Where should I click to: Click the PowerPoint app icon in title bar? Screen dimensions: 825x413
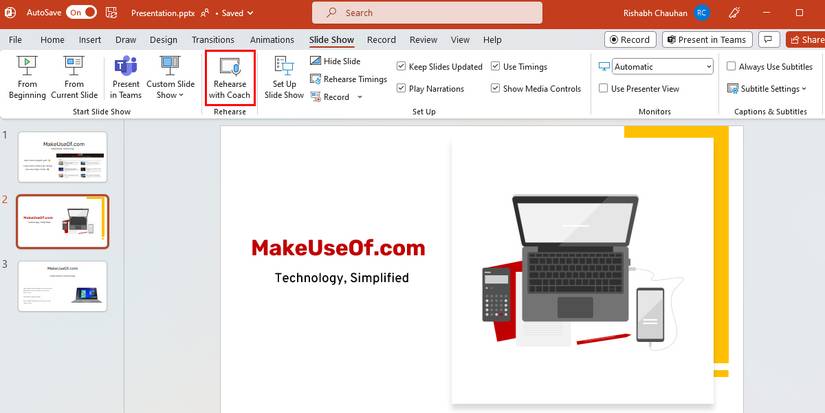(x=10, y=13)
